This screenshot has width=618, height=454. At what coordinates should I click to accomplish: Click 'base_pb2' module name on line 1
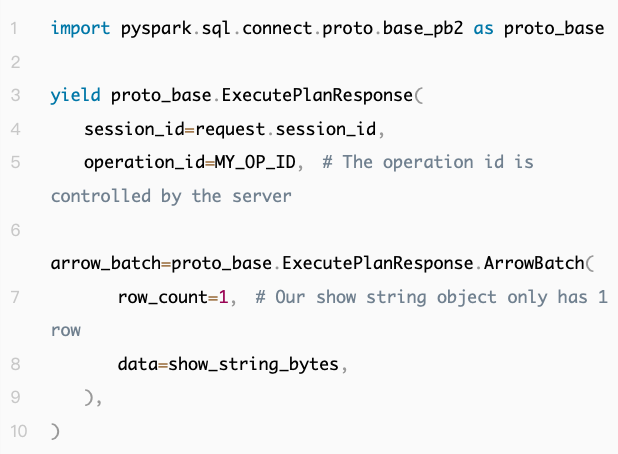click(x=423, y=29)
